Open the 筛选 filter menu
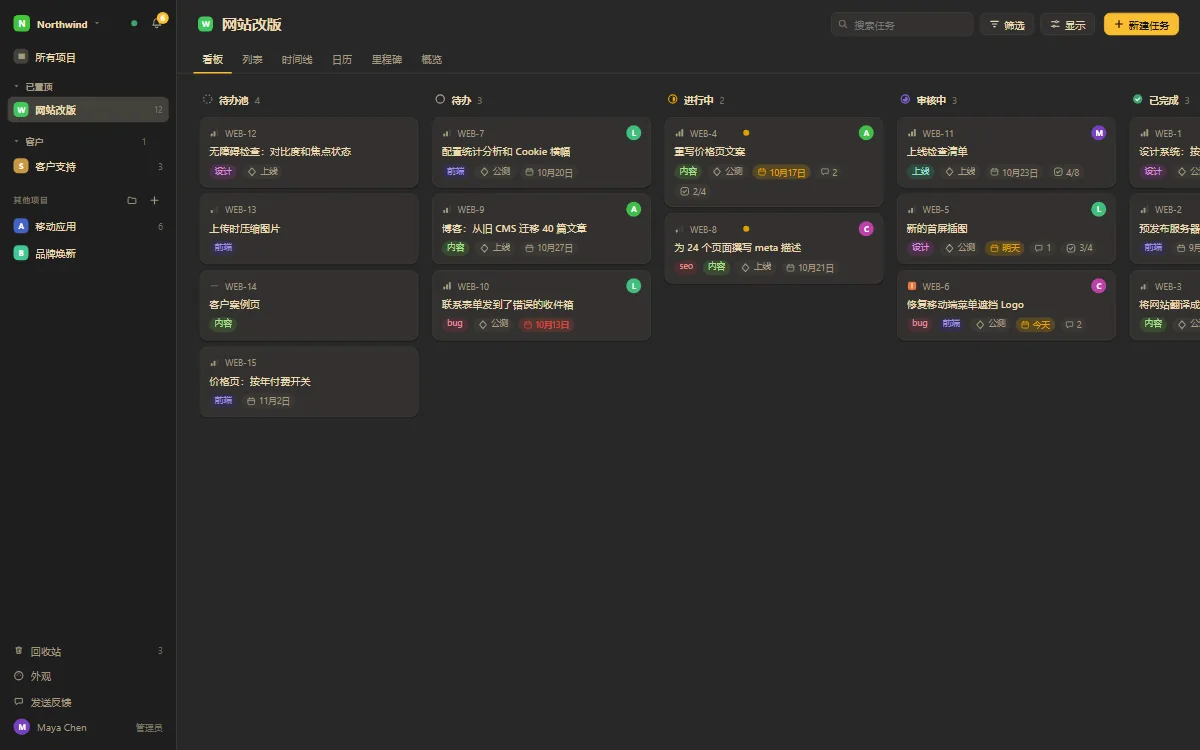 (x=1007, y=25)
